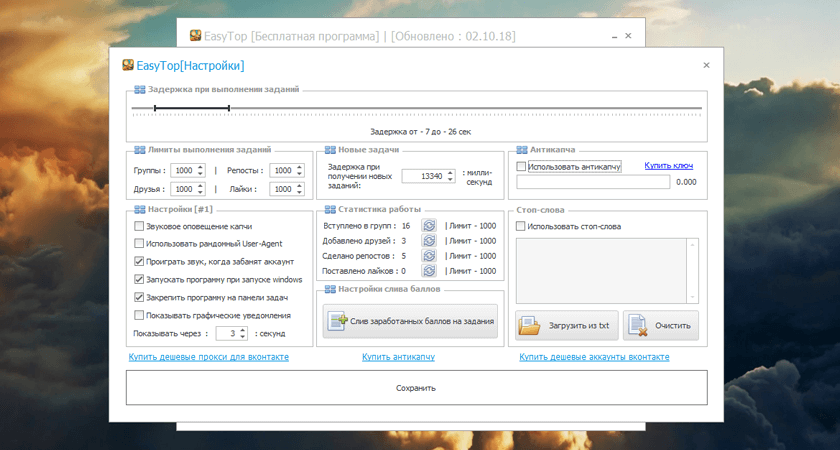The image size is (840, 450).
Task: Open Купить антикапчу link
Action: (x=398, y=357)
